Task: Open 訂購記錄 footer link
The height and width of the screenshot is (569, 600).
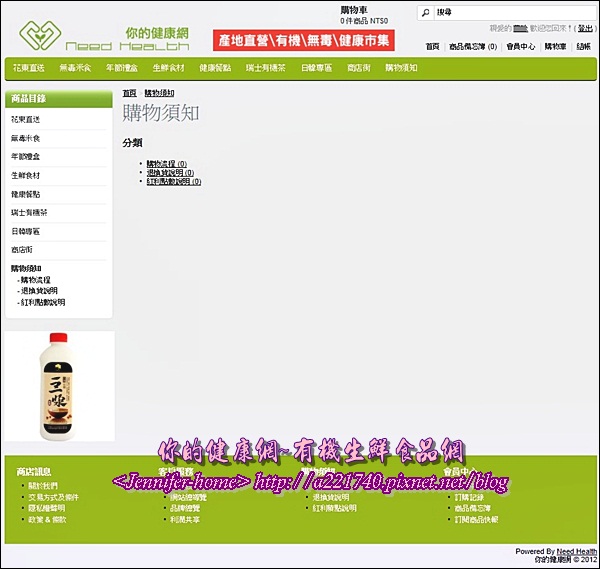Action: click(469, 497)
